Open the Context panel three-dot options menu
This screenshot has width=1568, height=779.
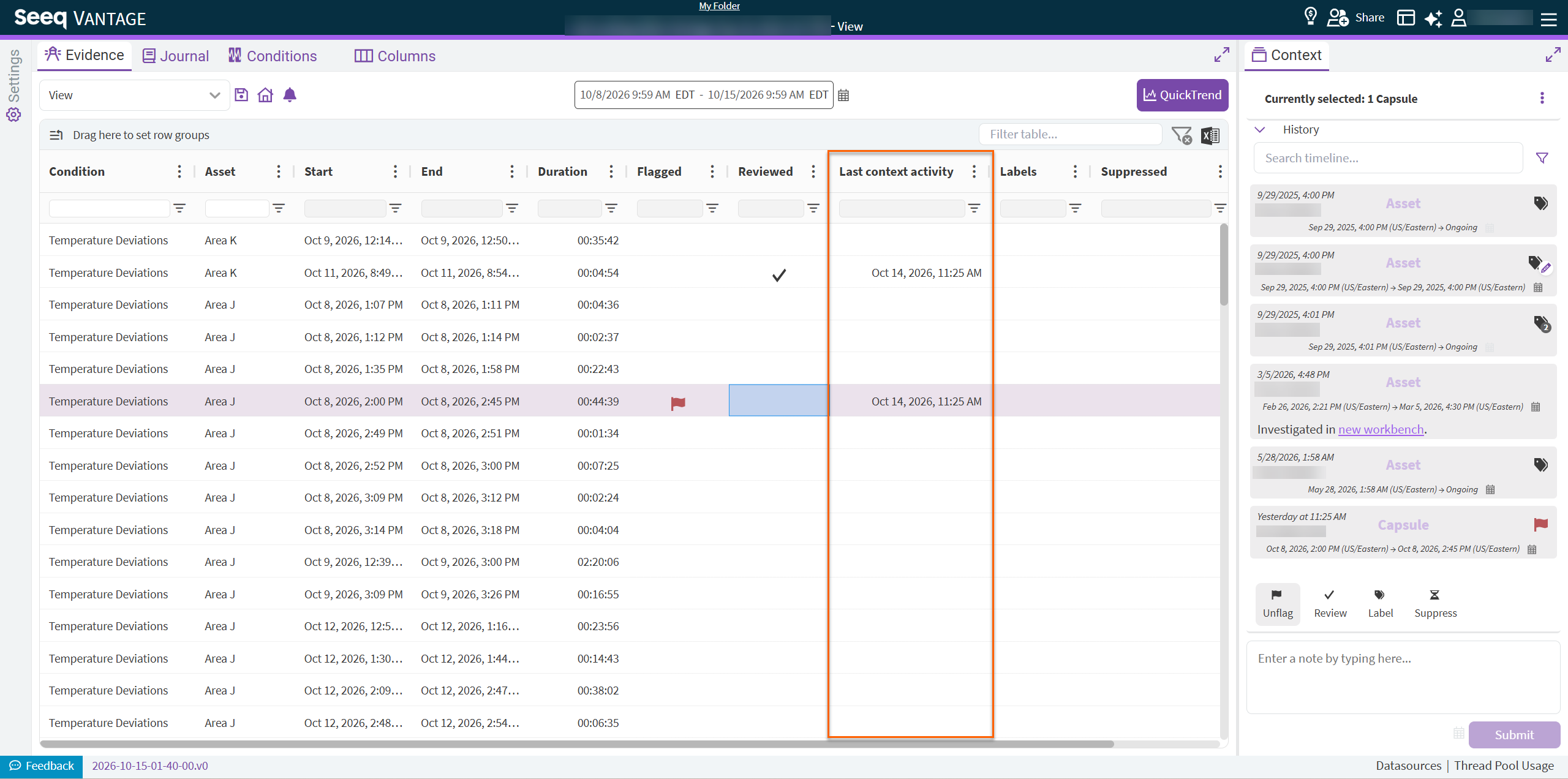point(1542,98)
